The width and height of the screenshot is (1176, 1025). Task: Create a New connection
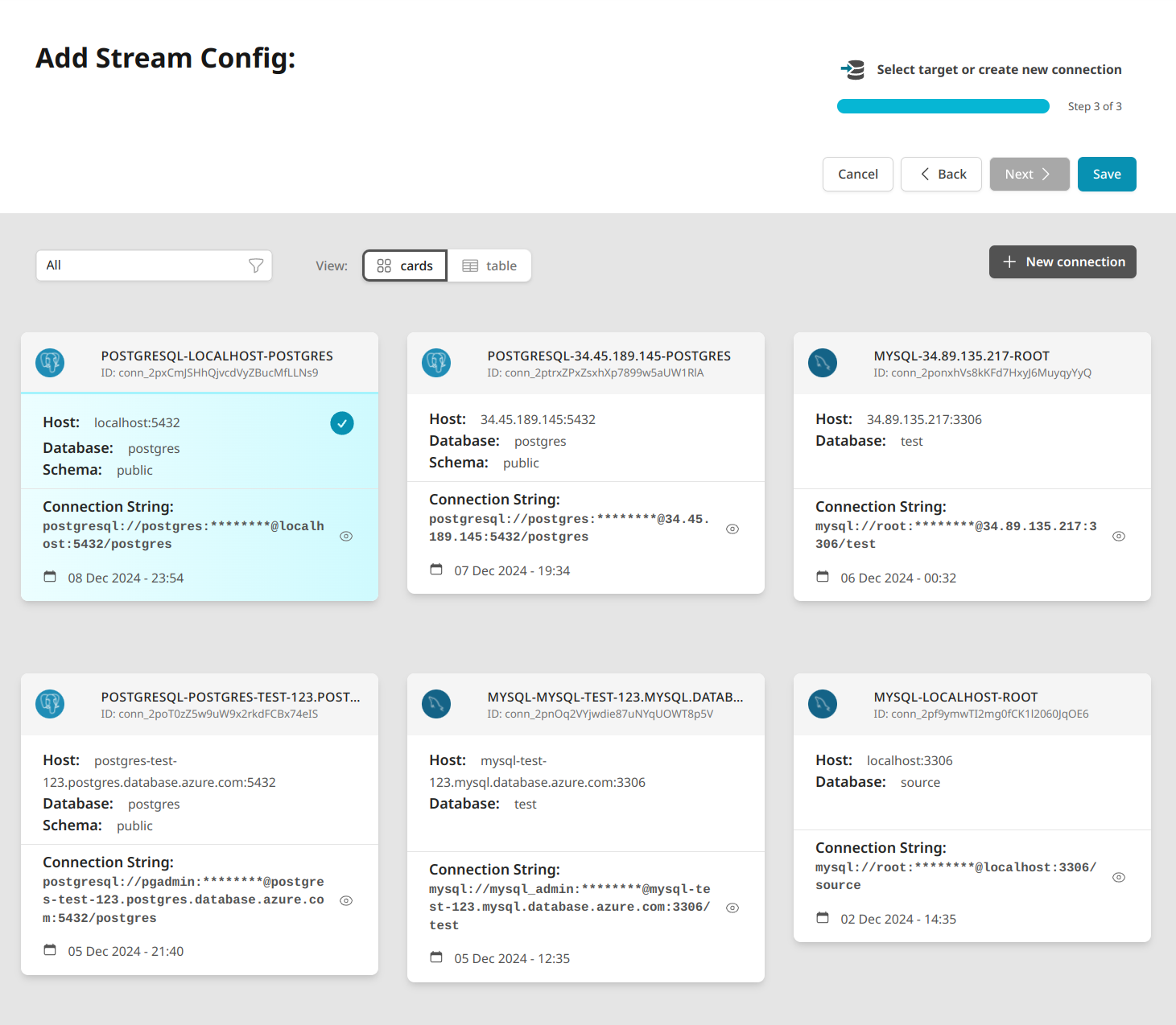click(x=1063, y=261)
